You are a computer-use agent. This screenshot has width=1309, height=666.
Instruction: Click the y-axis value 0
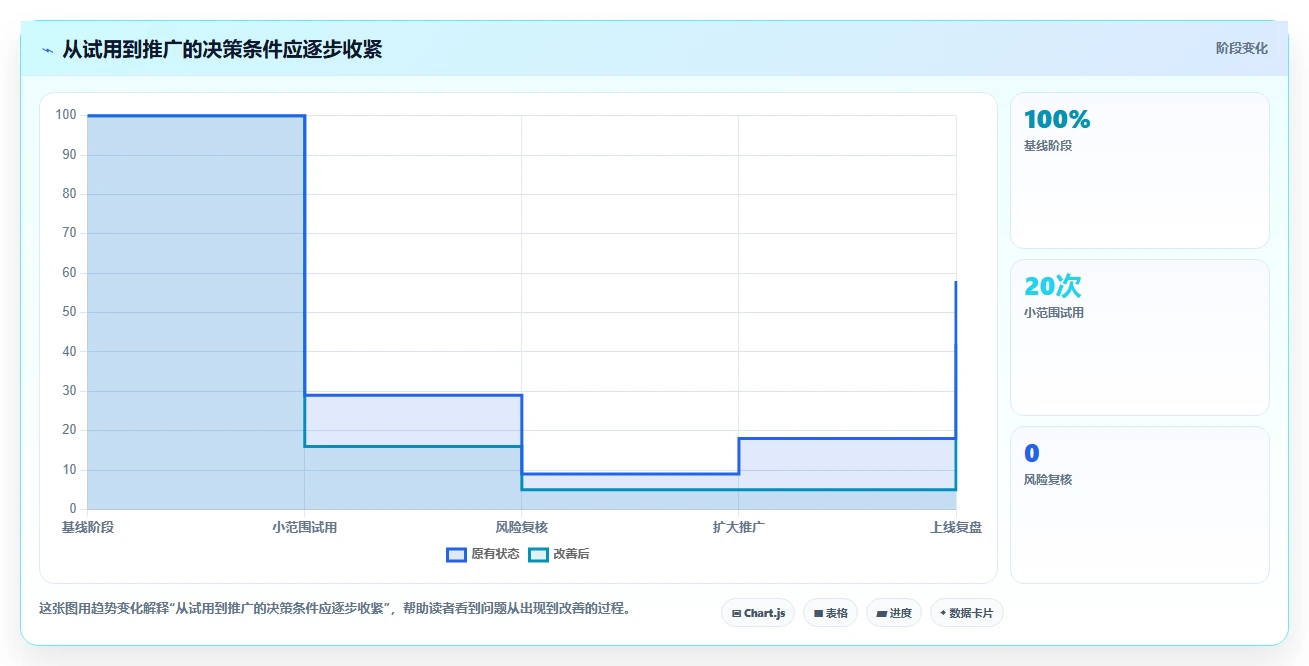(73, 509)
